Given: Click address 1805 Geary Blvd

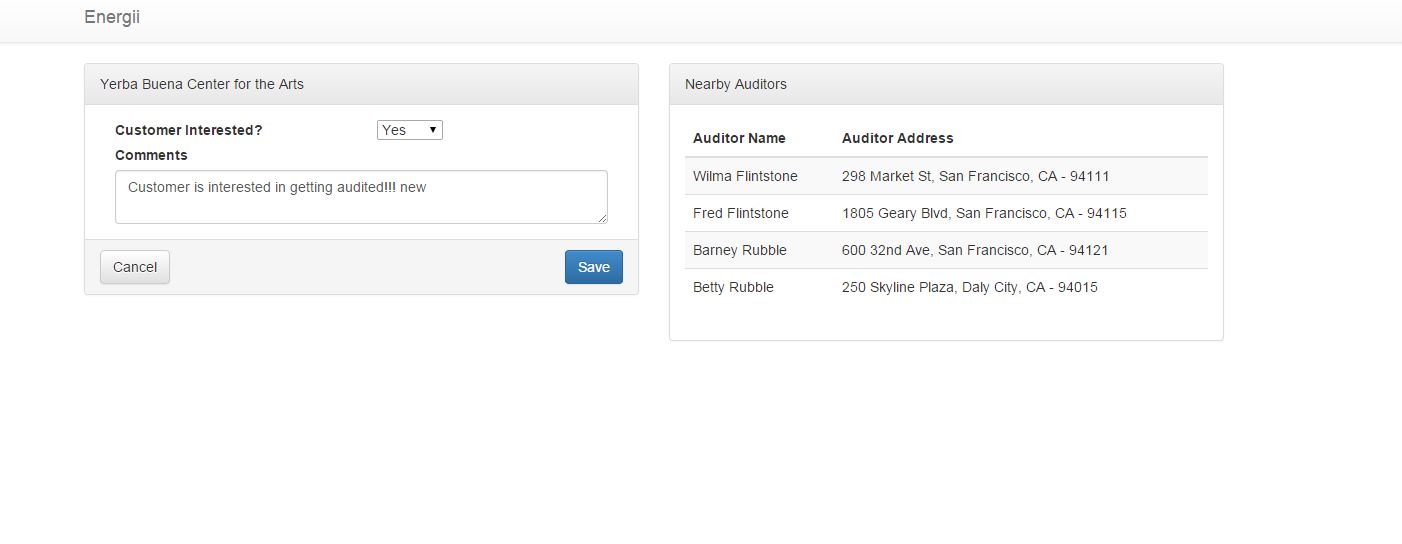Looking at the screenshot, I should click(x=984, y=213).
